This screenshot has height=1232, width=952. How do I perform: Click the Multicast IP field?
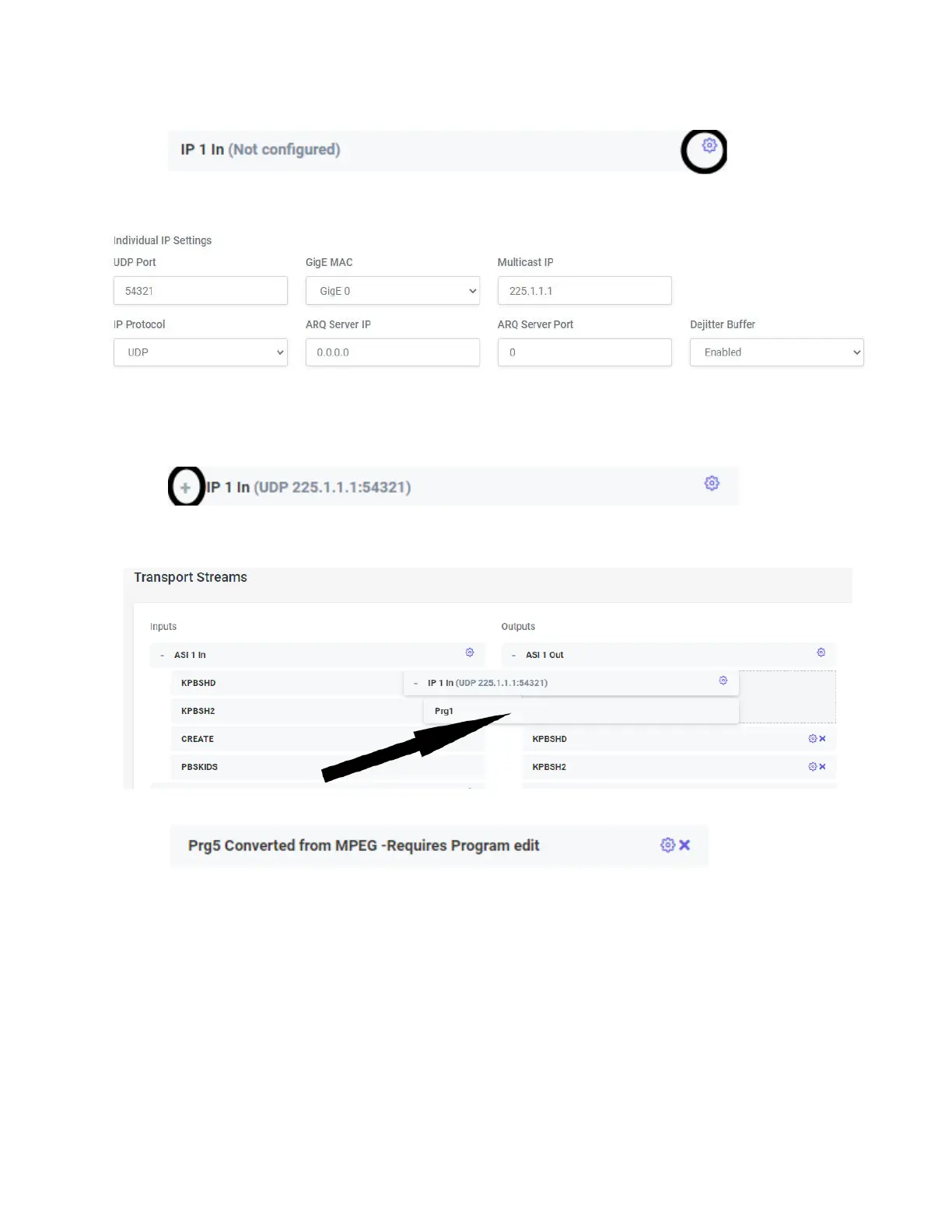click(x=584, y=291)
